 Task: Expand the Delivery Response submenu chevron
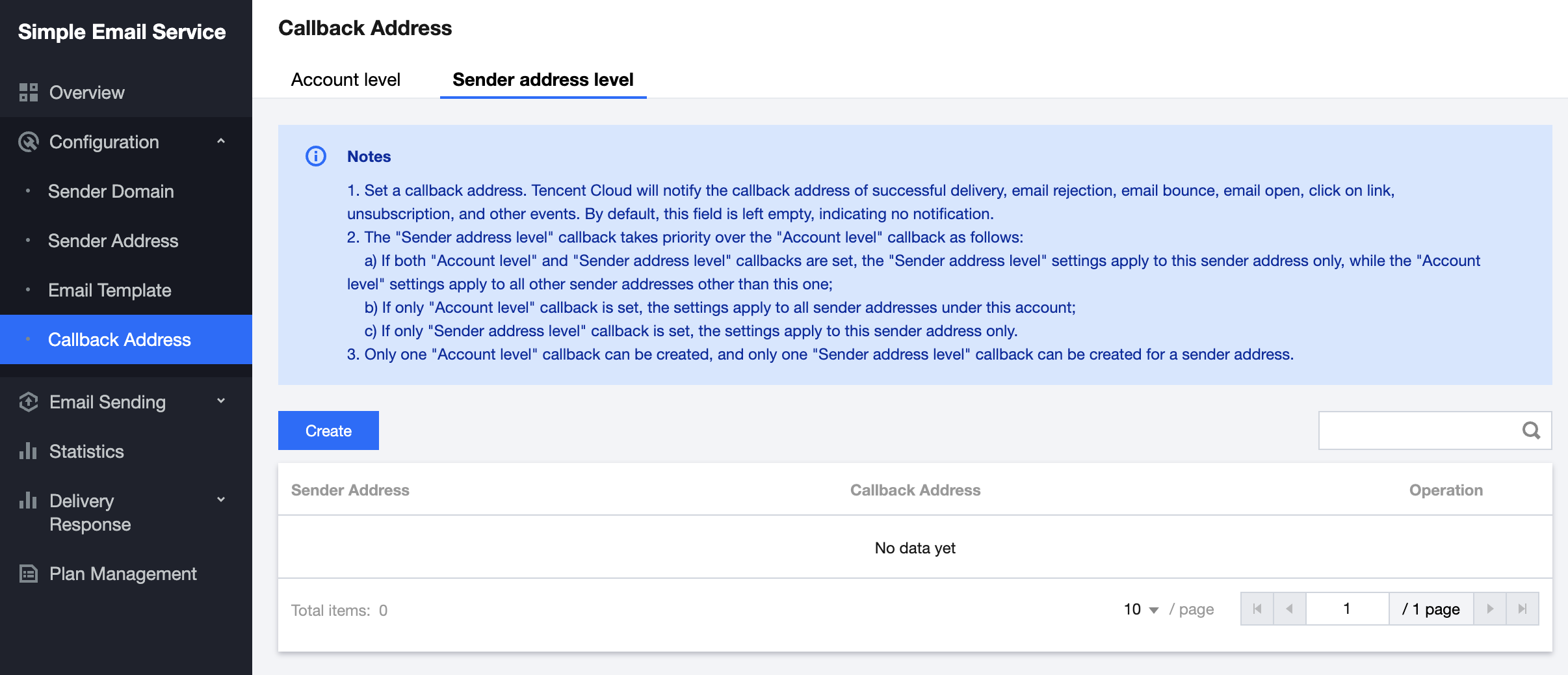point(221,500)
